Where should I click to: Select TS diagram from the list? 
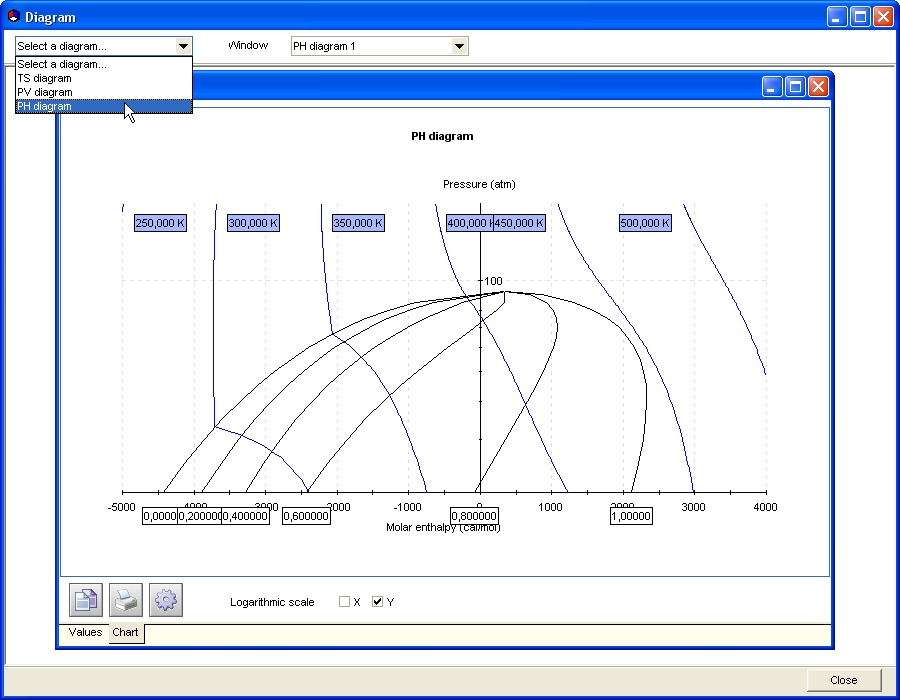coord(104,78)
